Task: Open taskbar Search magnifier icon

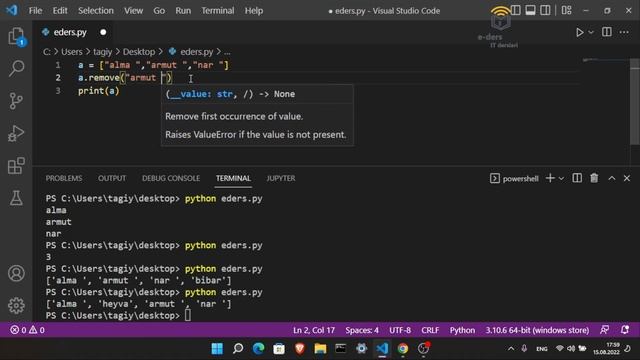Action: (238, 349)
